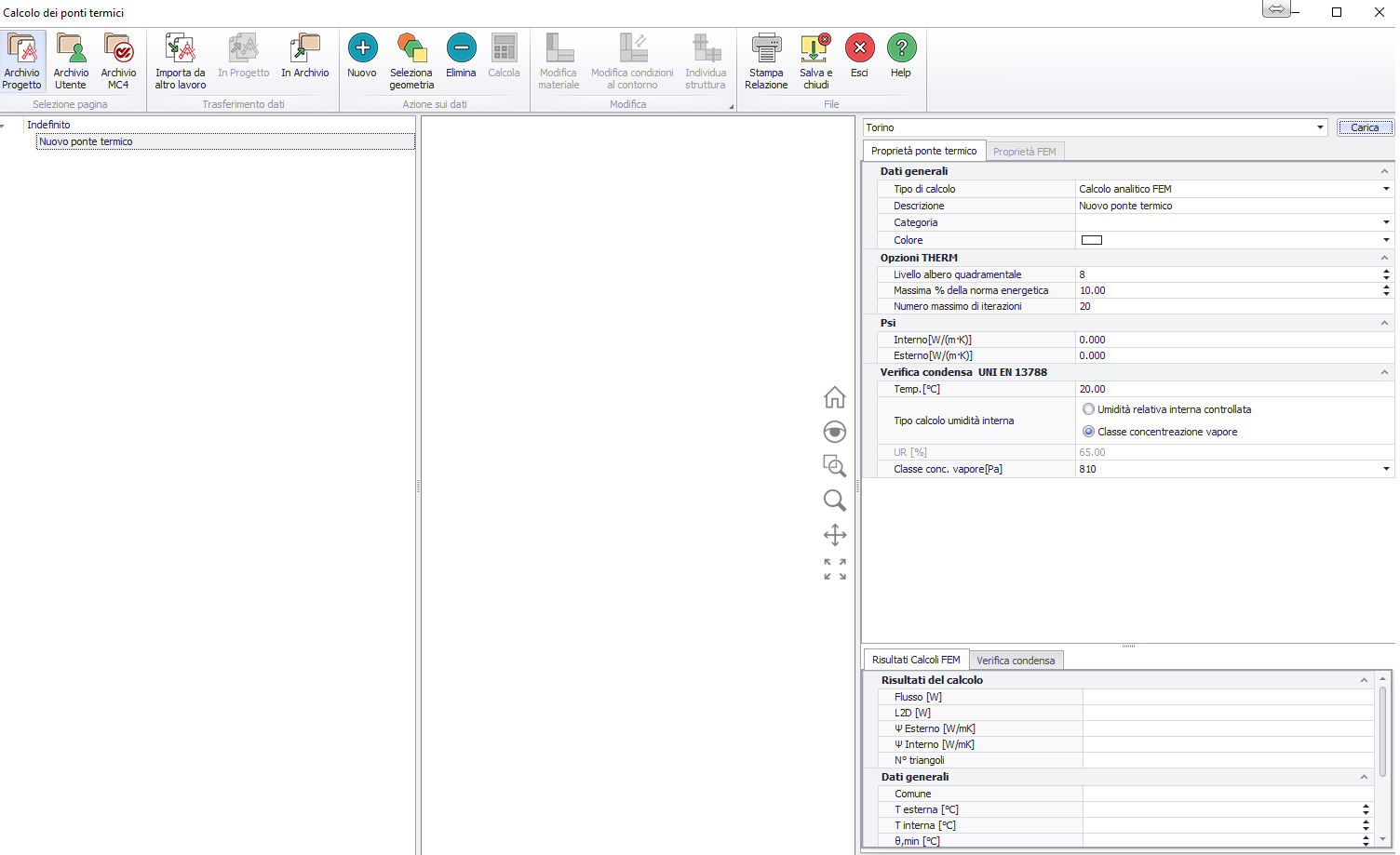Expand the Classe conc. vapore dropdown
The width and height of the screenshot is (1400, 855).
[1385, 469]
